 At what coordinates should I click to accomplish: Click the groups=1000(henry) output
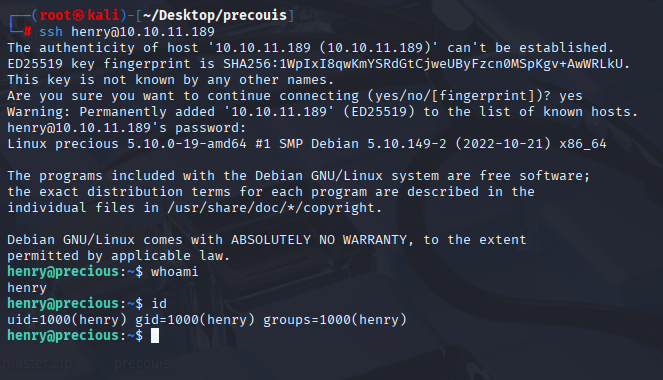pos(335,320)
